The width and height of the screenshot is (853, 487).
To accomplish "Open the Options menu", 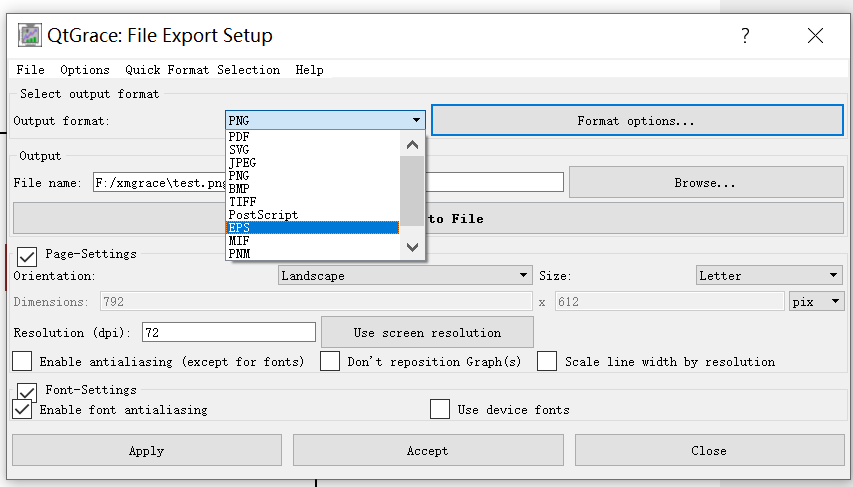I will coord(85,70).
